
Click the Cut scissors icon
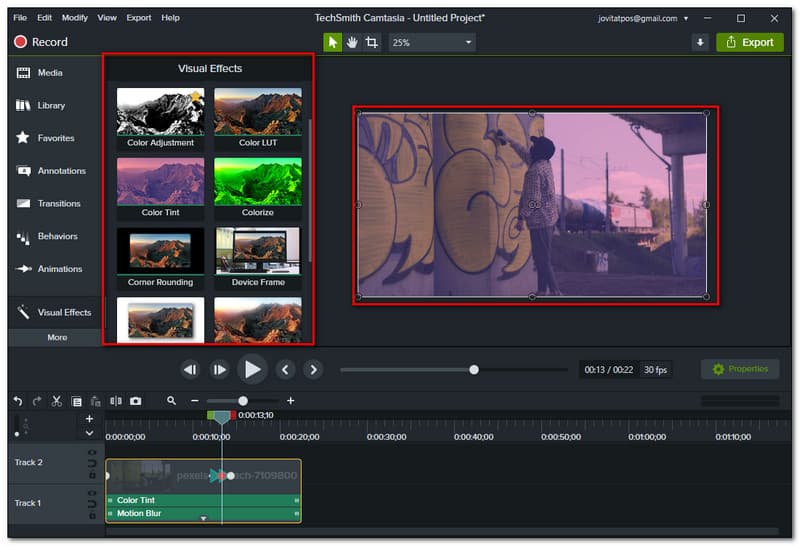57,401
